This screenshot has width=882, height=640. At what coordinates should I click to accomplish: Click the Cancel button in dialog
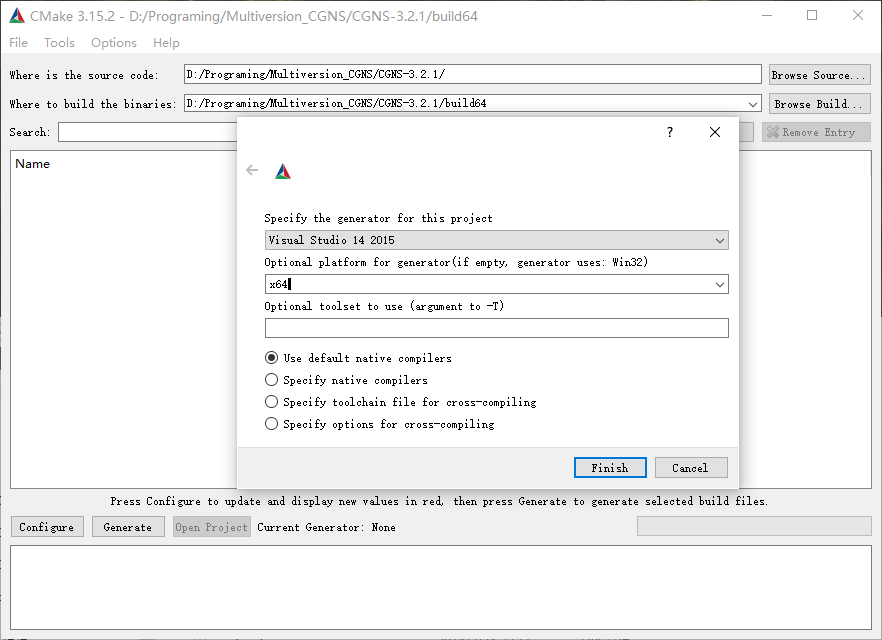[x=691, y=468]
